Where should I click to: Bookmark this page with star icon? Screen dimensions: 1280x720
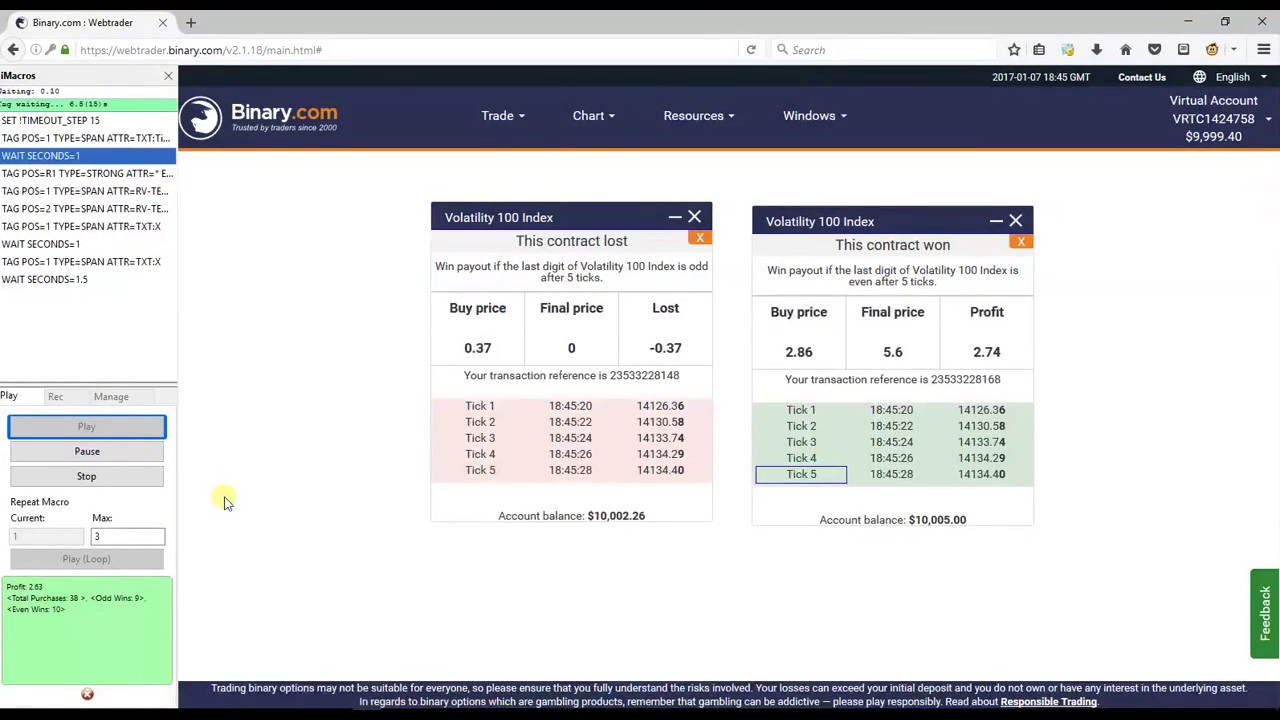point(1014,50)
